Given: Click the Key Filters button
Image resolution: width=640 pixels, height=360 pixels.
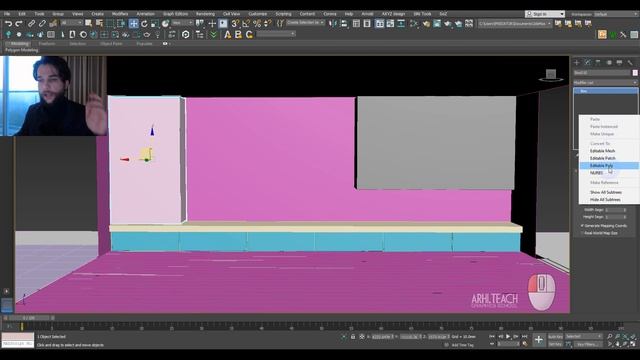Looking at the screenshot, I should point(588,344).
